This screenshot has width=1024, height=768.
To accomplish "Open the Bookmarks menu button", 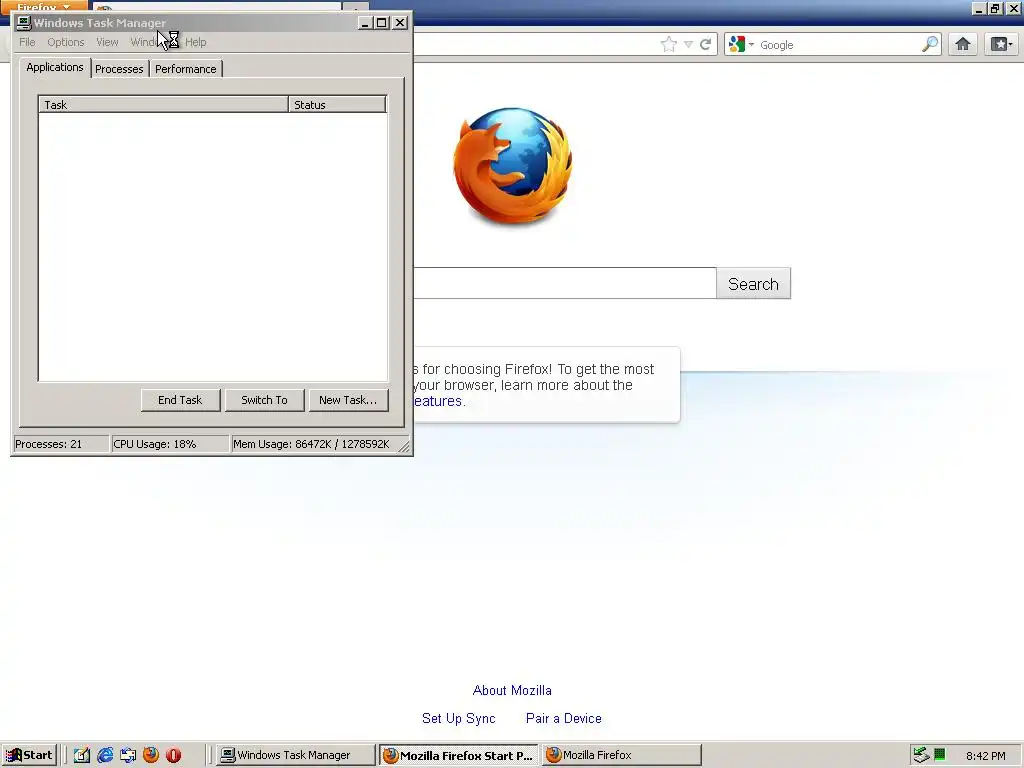I will tap(1001, 44).
